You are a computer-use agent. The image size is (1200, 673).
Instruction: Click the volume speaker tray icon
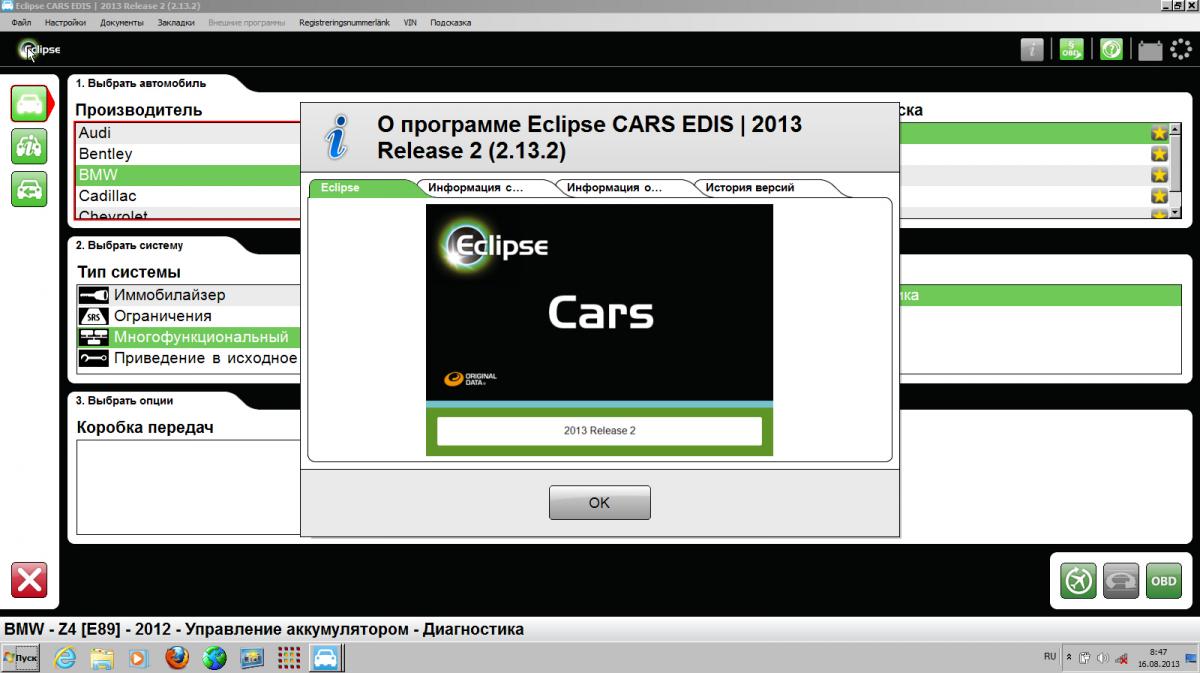click(1103, 658)
